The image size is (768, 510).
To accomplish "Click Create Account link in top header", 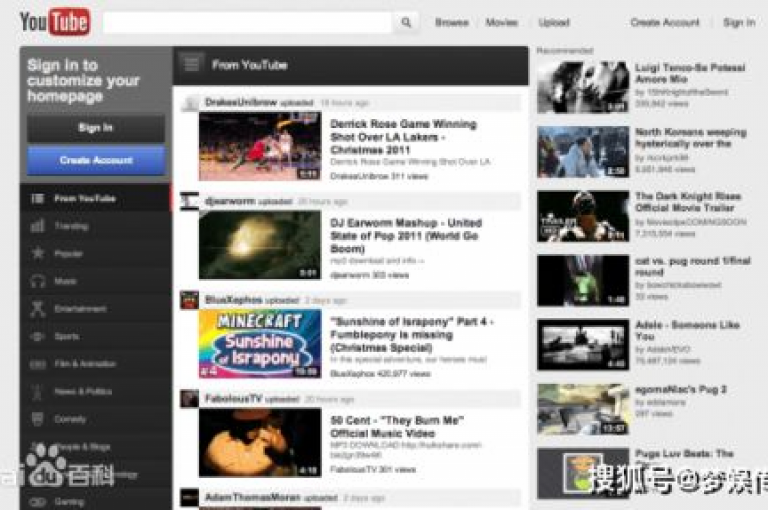I will click(x=665, y=23).
